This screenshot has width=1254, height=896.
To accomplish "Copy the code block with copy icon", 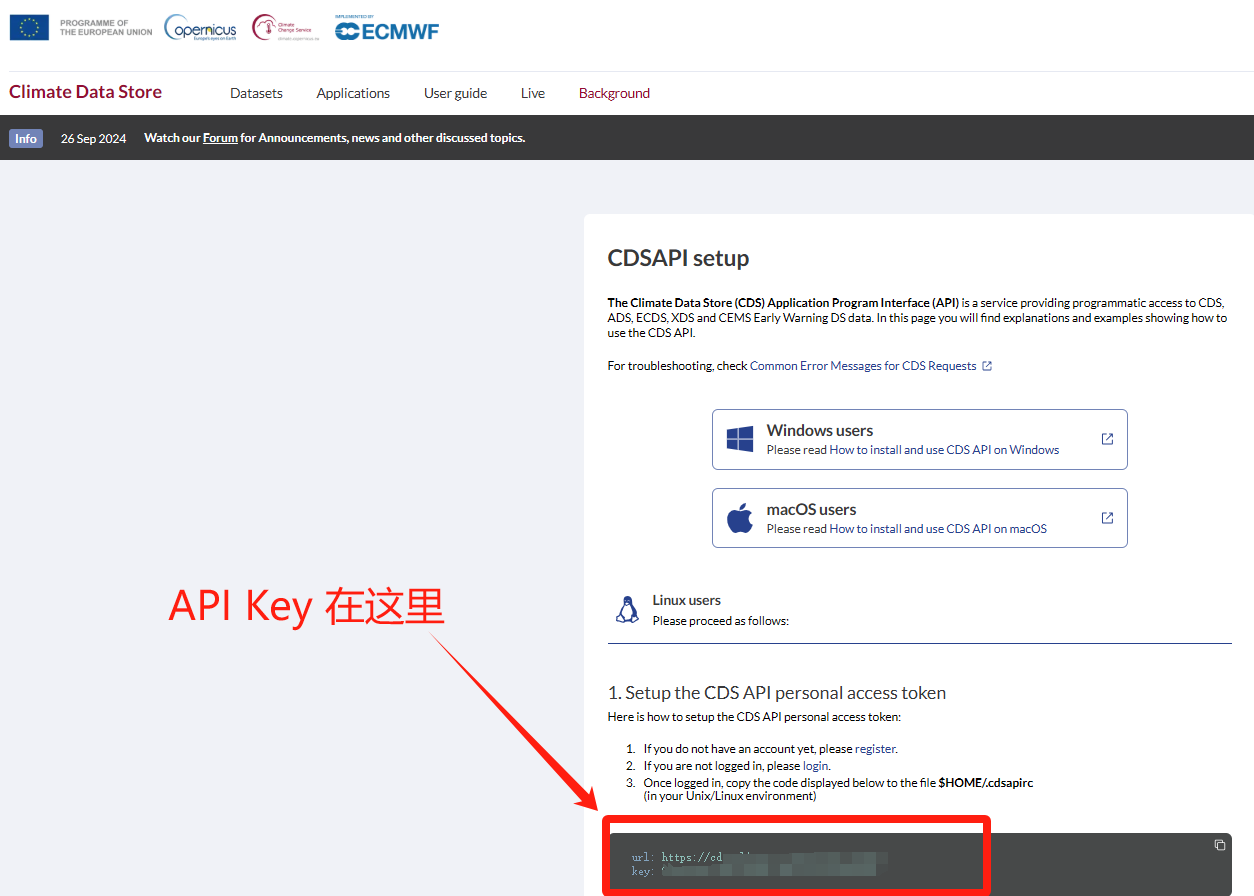I will coord(1219,845).
